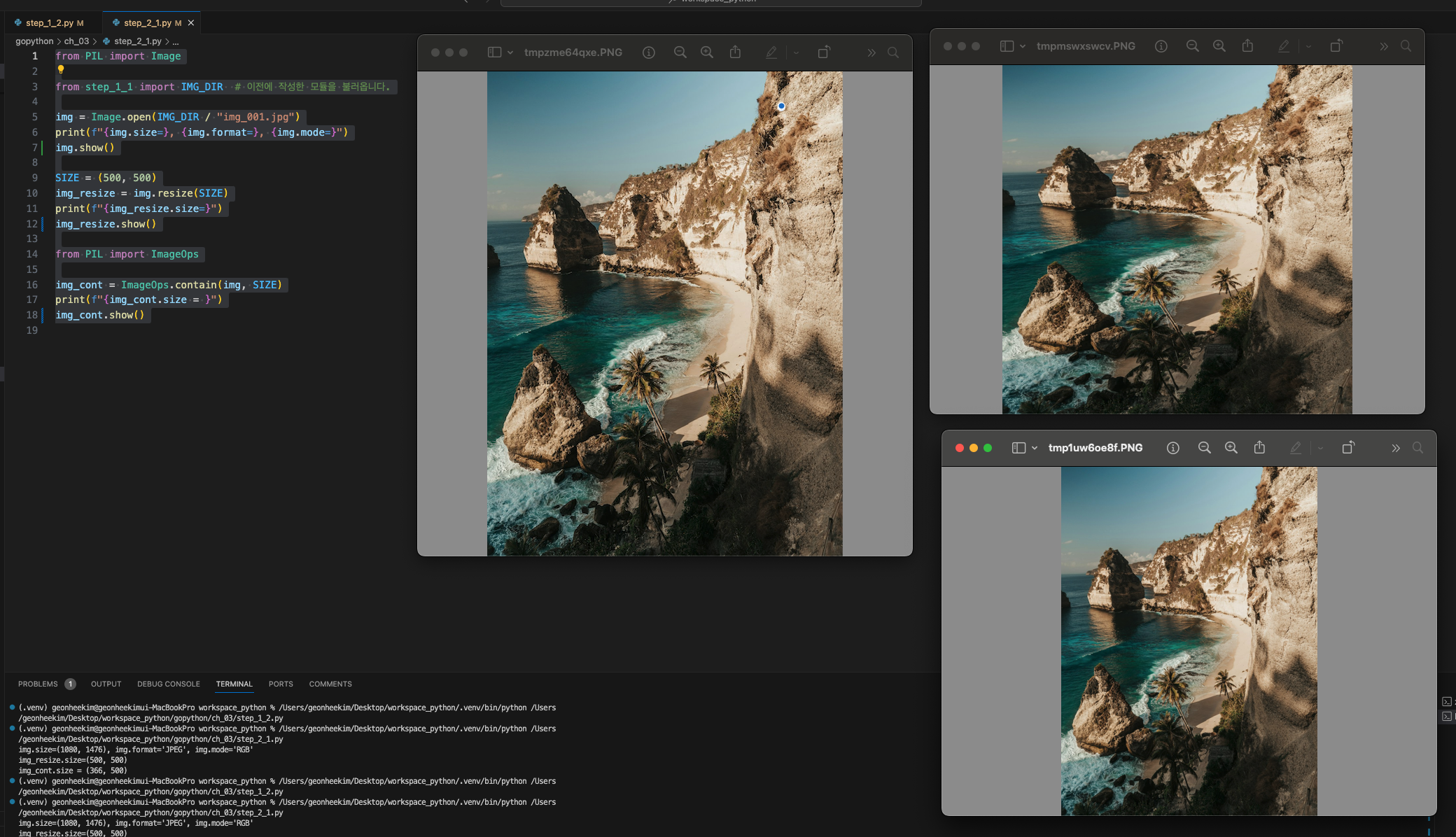Switch to step_1_2.py editor tab
Screen dimensions: 1456x837
click(49, 23)
